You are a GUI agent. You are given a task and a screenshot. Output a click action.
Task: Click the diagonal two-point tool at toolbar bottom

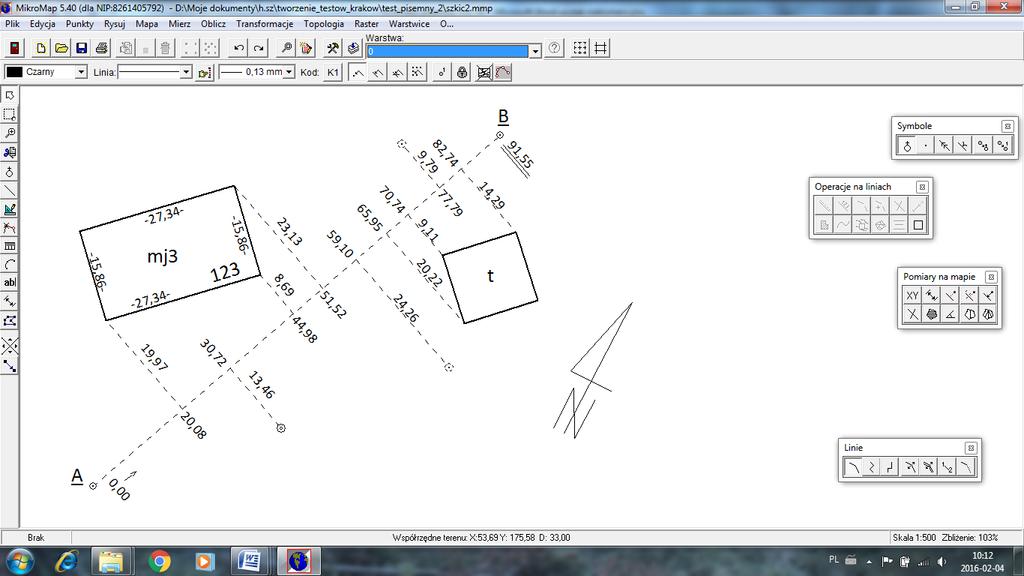[x=10, y=366]
